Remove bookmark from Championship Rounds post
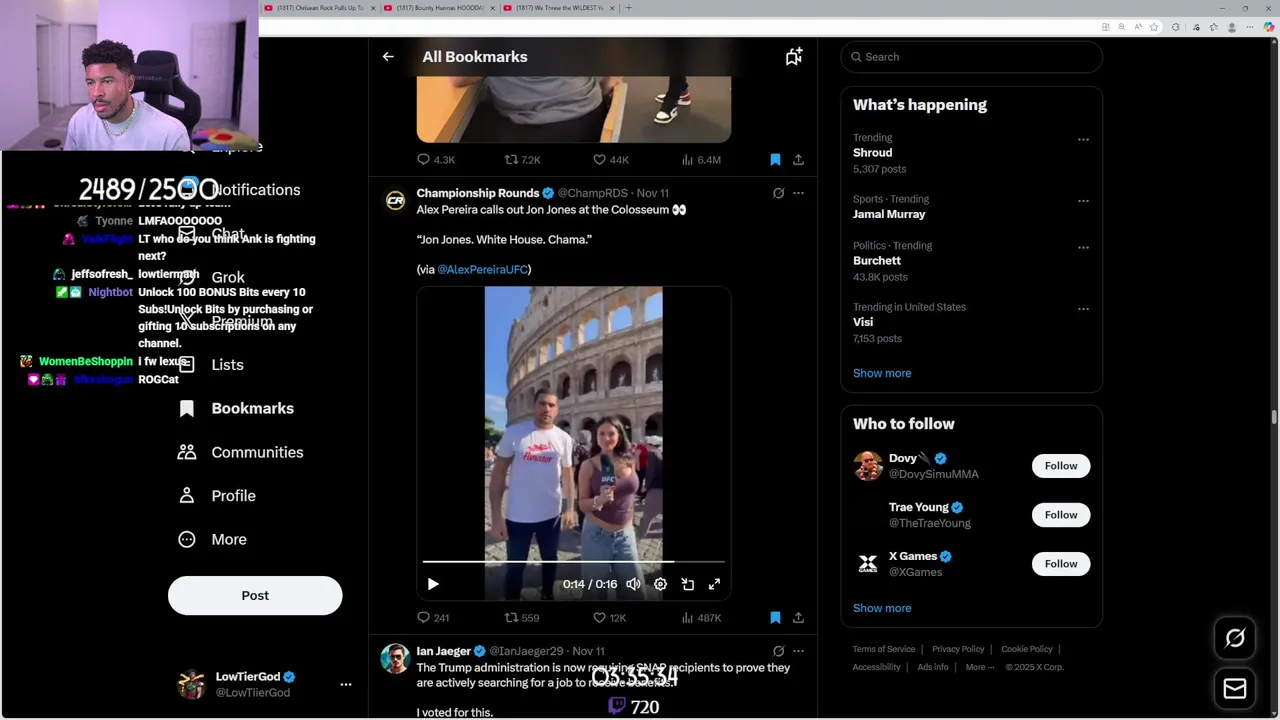Screen dimensions: 1280x720 [x=775, y=618]
